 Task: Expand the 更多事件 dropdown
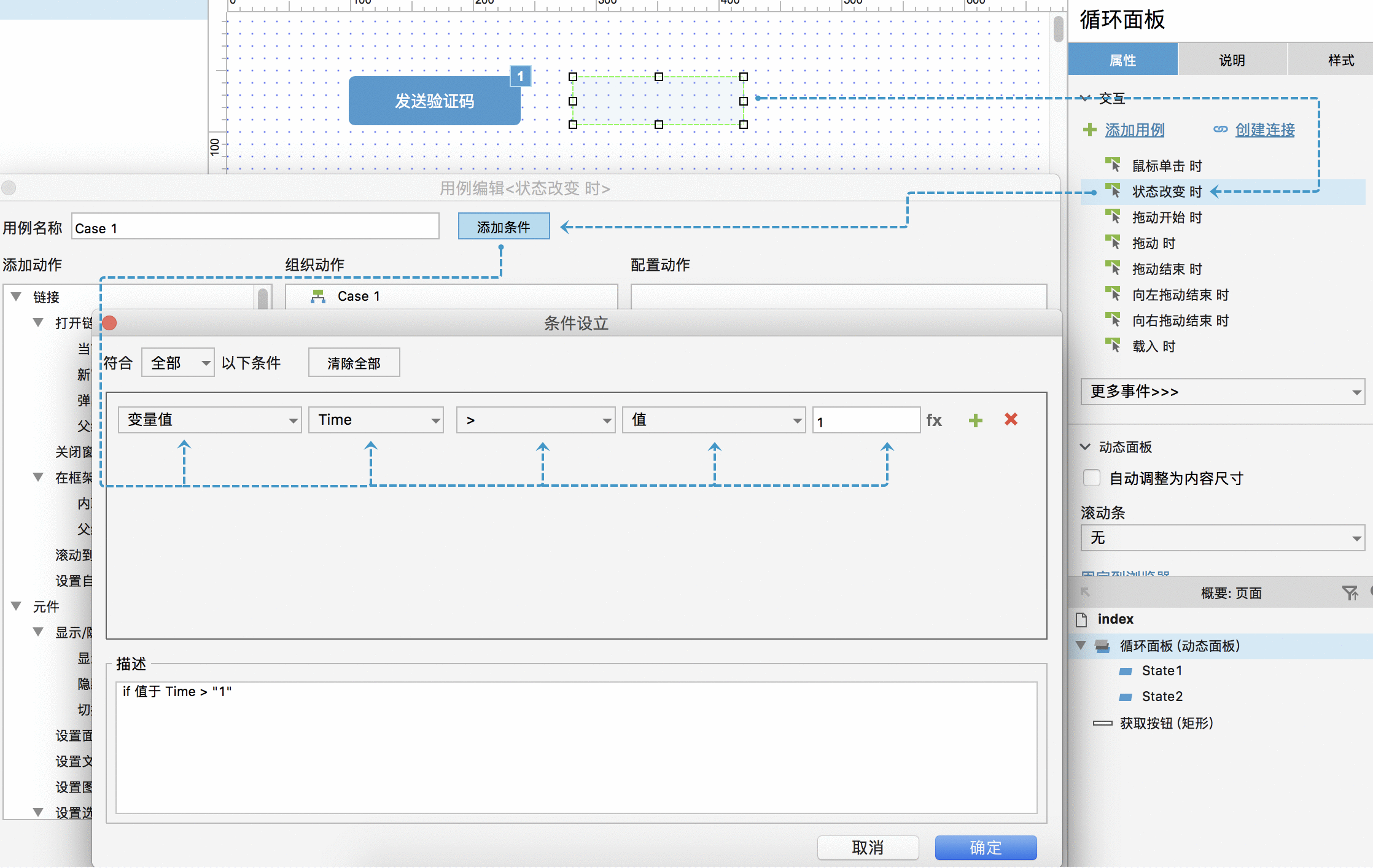(1222, 391)
